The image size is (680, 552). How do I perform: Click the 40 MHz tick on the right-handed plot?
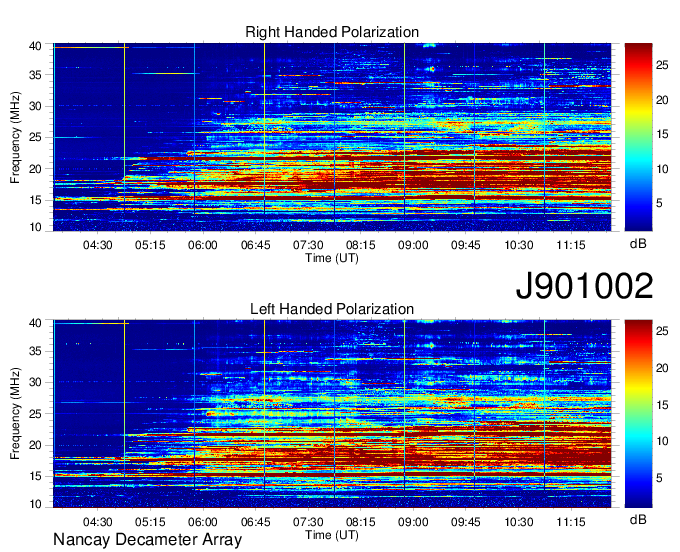[35, 46]
